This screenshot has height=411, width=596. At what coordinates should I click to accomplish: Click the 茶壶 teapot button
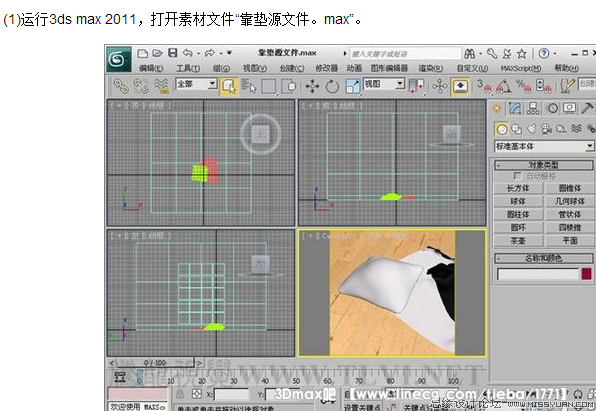click(x=518, y=241)
